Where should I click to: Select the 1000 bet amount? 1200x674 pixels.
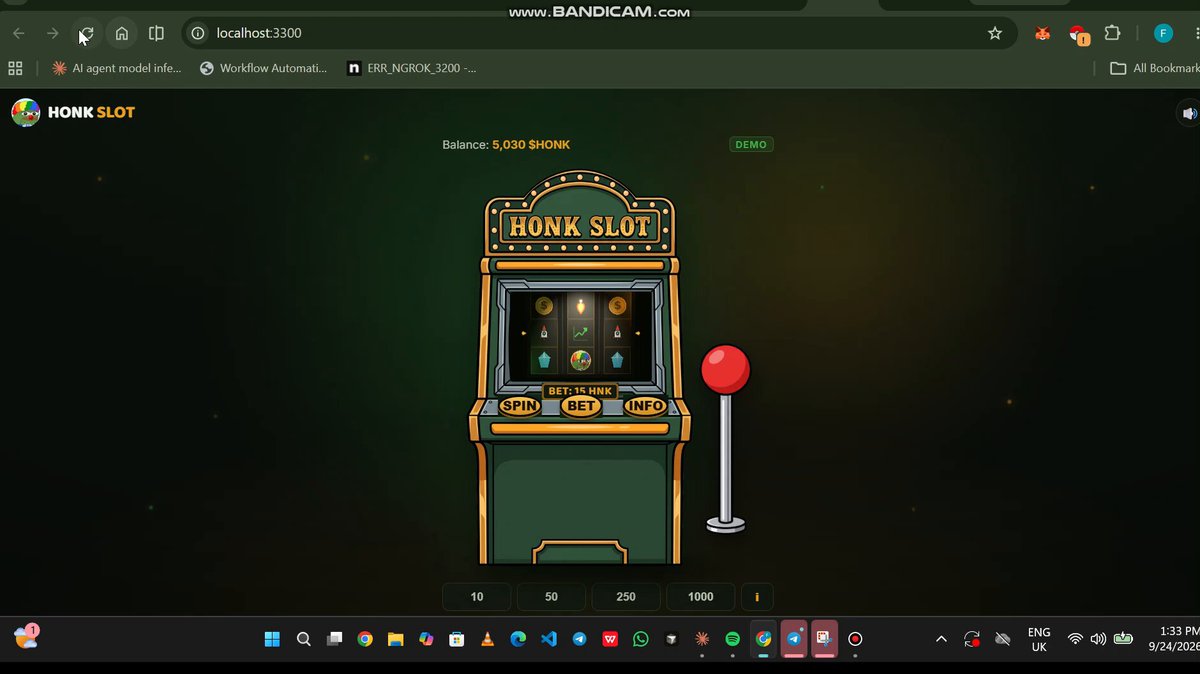701,597
